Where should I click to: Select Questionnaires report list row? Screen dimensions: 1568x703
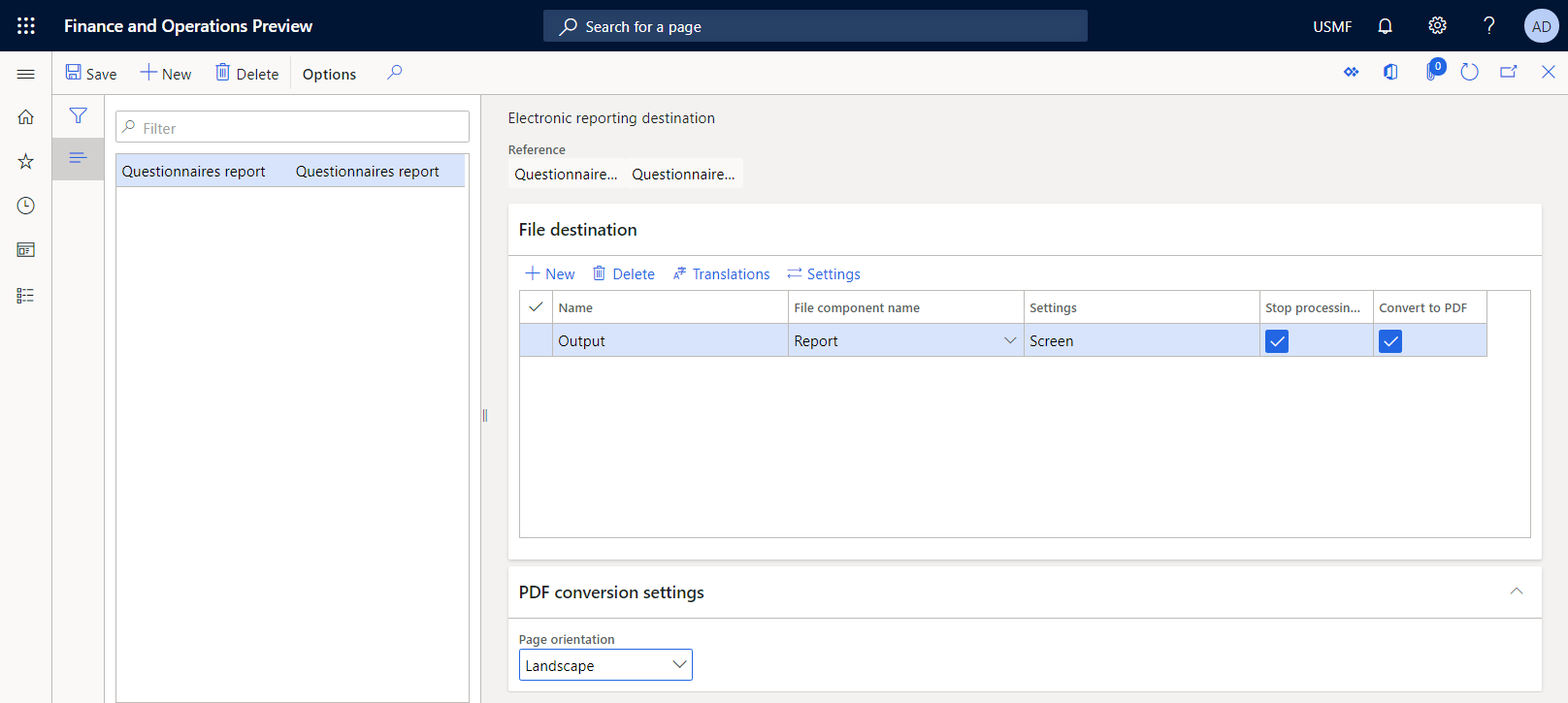tap(290, 171)
